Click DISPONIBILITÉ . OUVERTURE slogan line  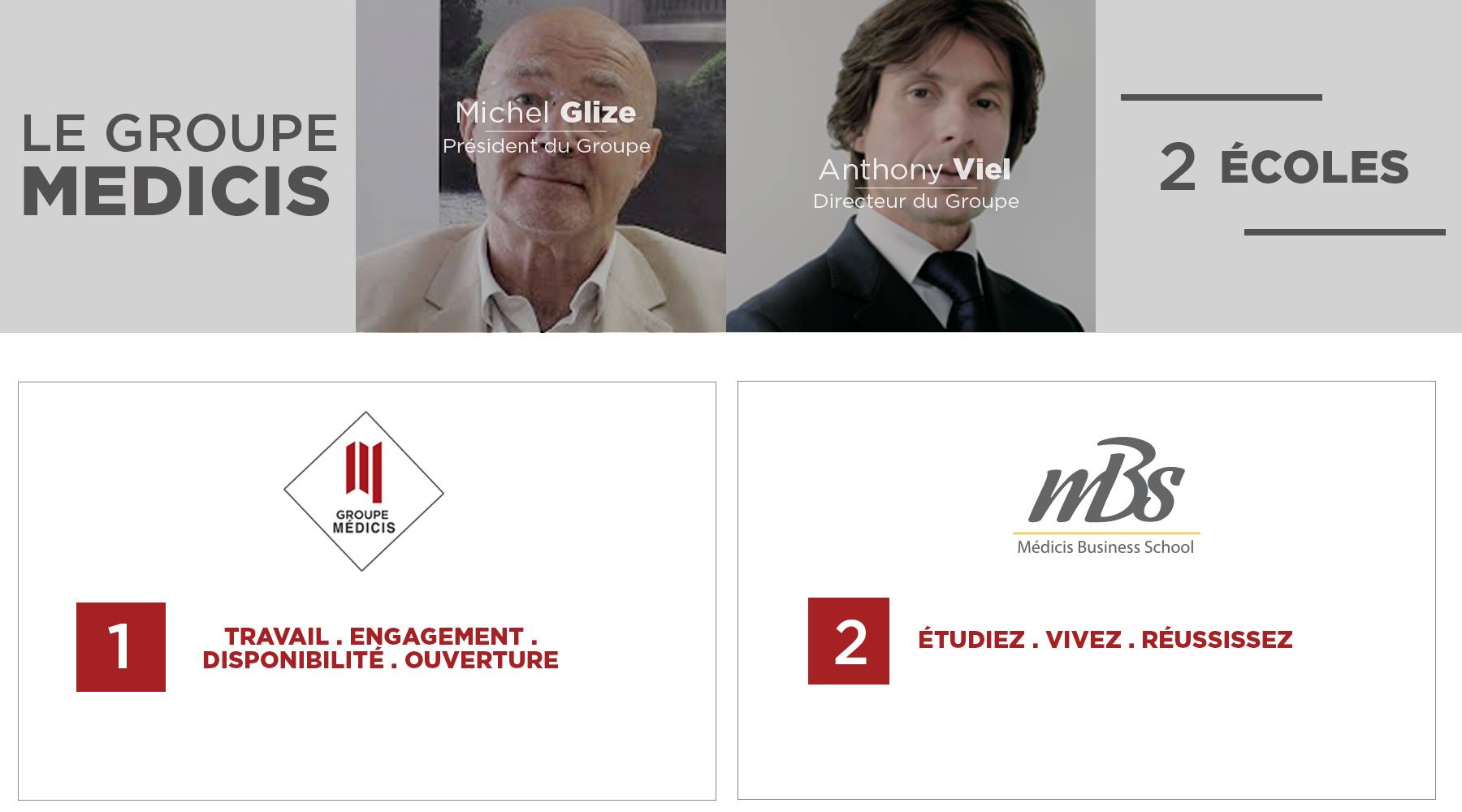pyautogui.click(x=381, y=660)
